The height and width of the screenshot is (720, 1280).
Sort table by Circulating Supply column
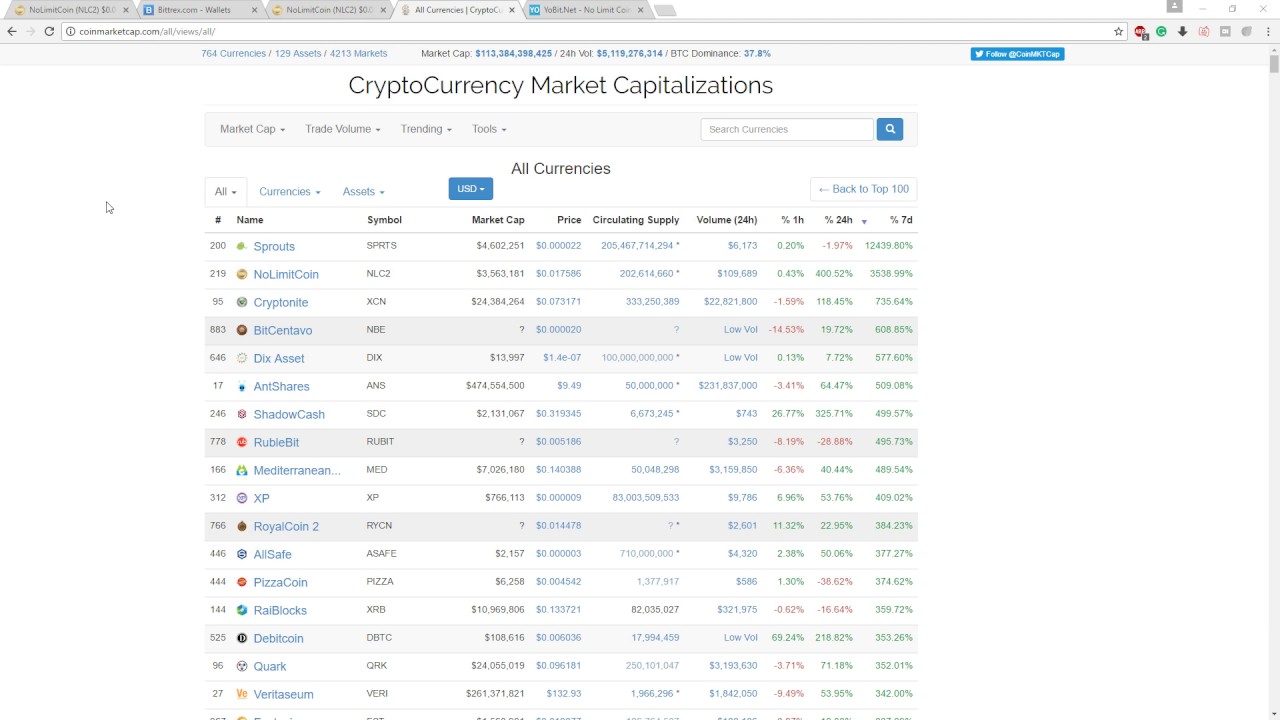point(636,220)
